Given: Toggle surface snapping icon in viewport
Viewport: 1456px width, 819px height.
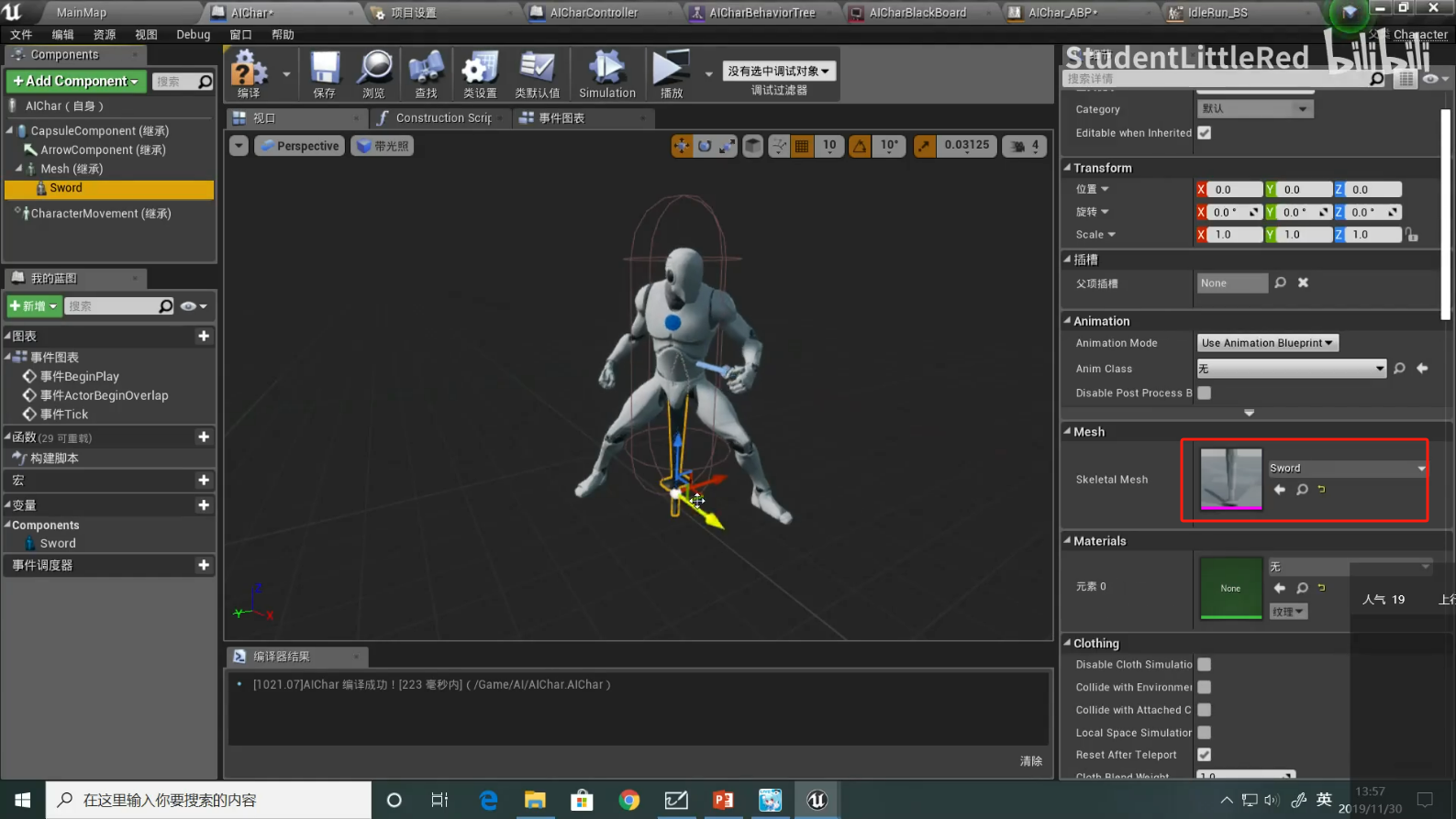Looking at the screenshot, I should click(779, 146).
